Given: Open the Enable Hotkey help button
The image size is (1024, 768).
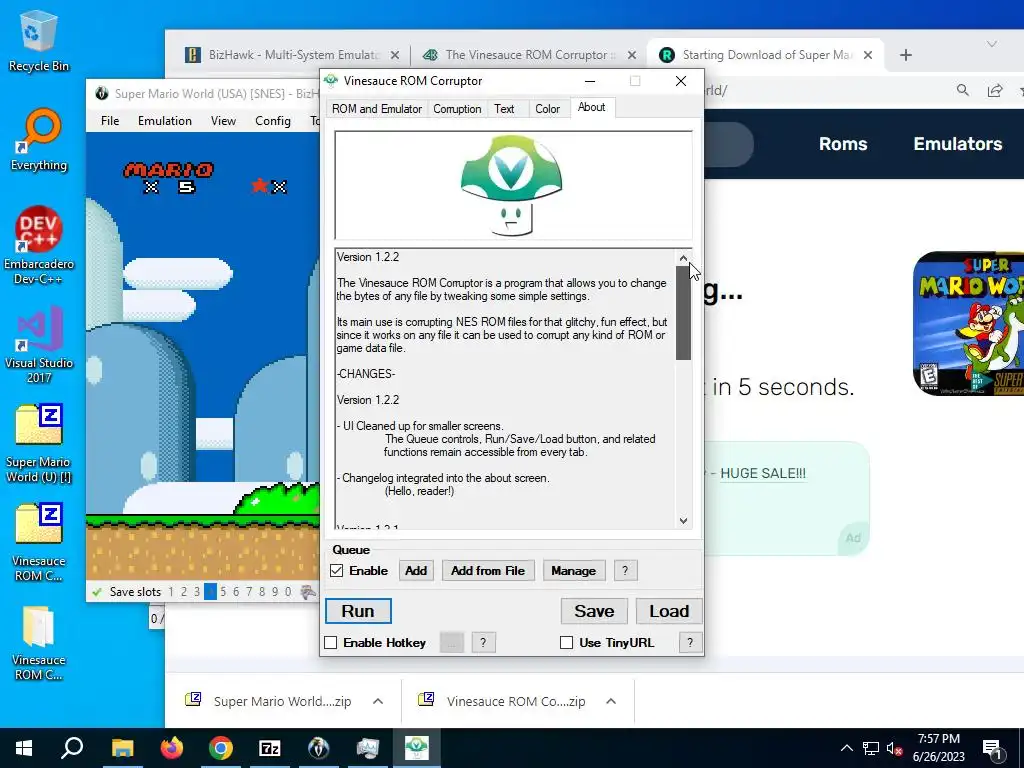Looking at the screenshot, I should click(x=483, y=643).
